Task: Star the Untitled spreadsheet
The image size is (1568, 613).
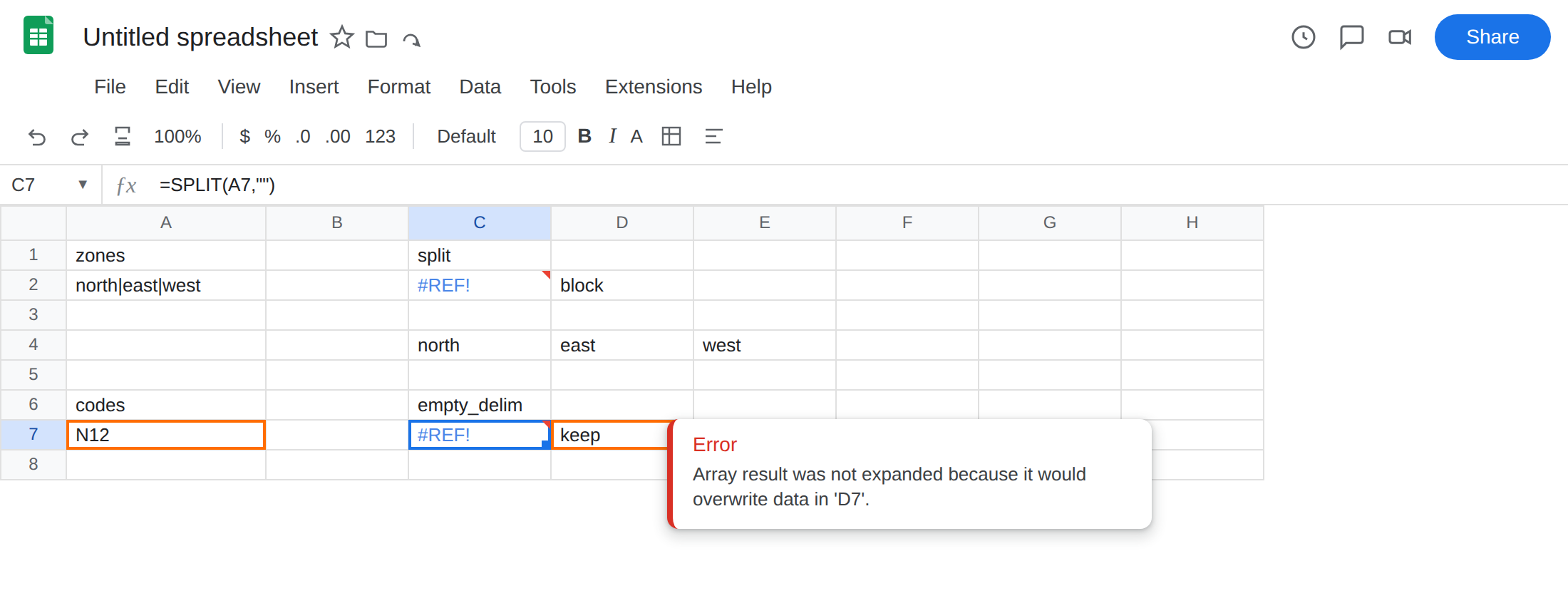Action: [342, 37]
